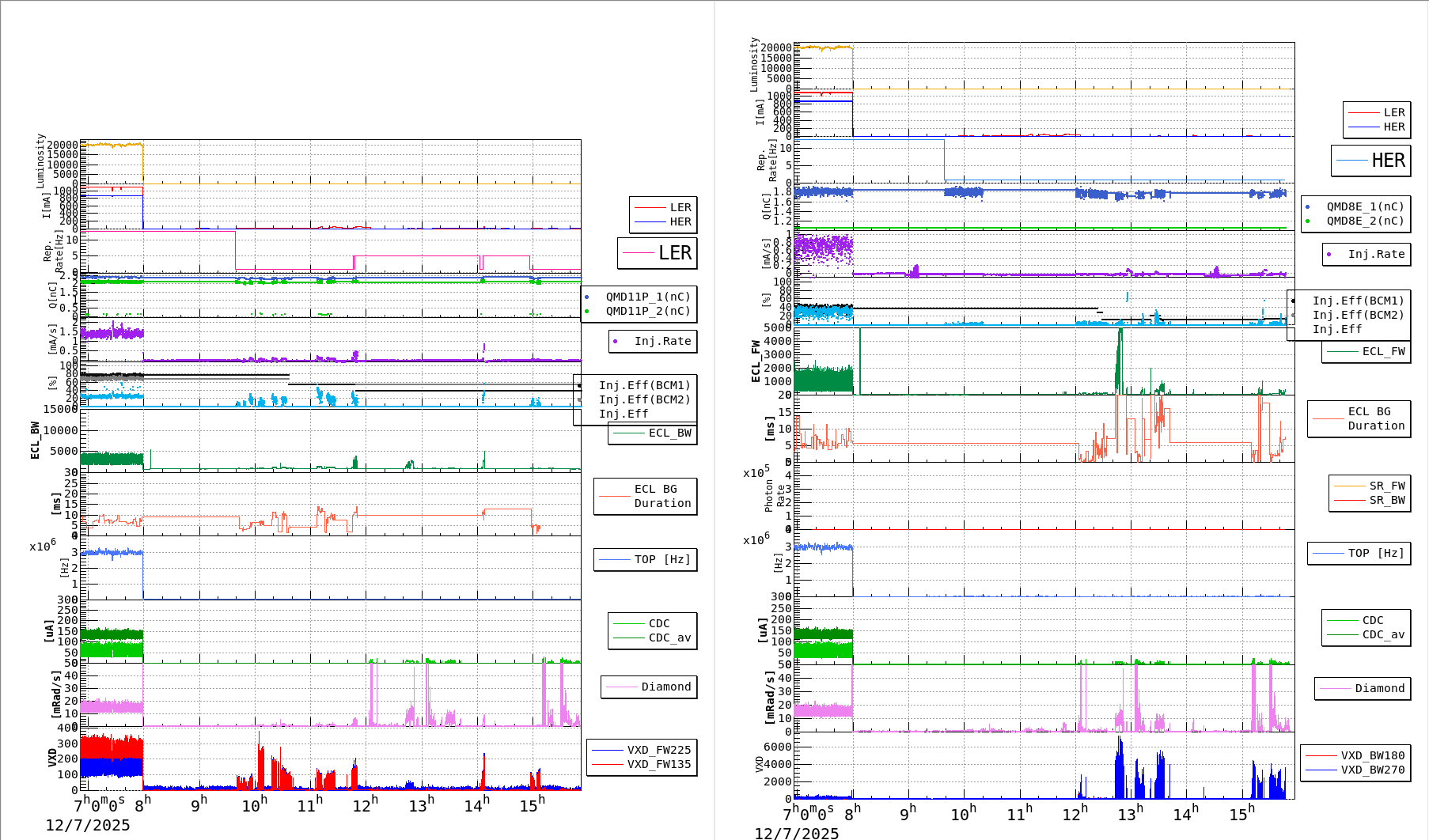Select the SR_BW legend entry
Screen dimensions: 1429x840
pos(1386,500)
